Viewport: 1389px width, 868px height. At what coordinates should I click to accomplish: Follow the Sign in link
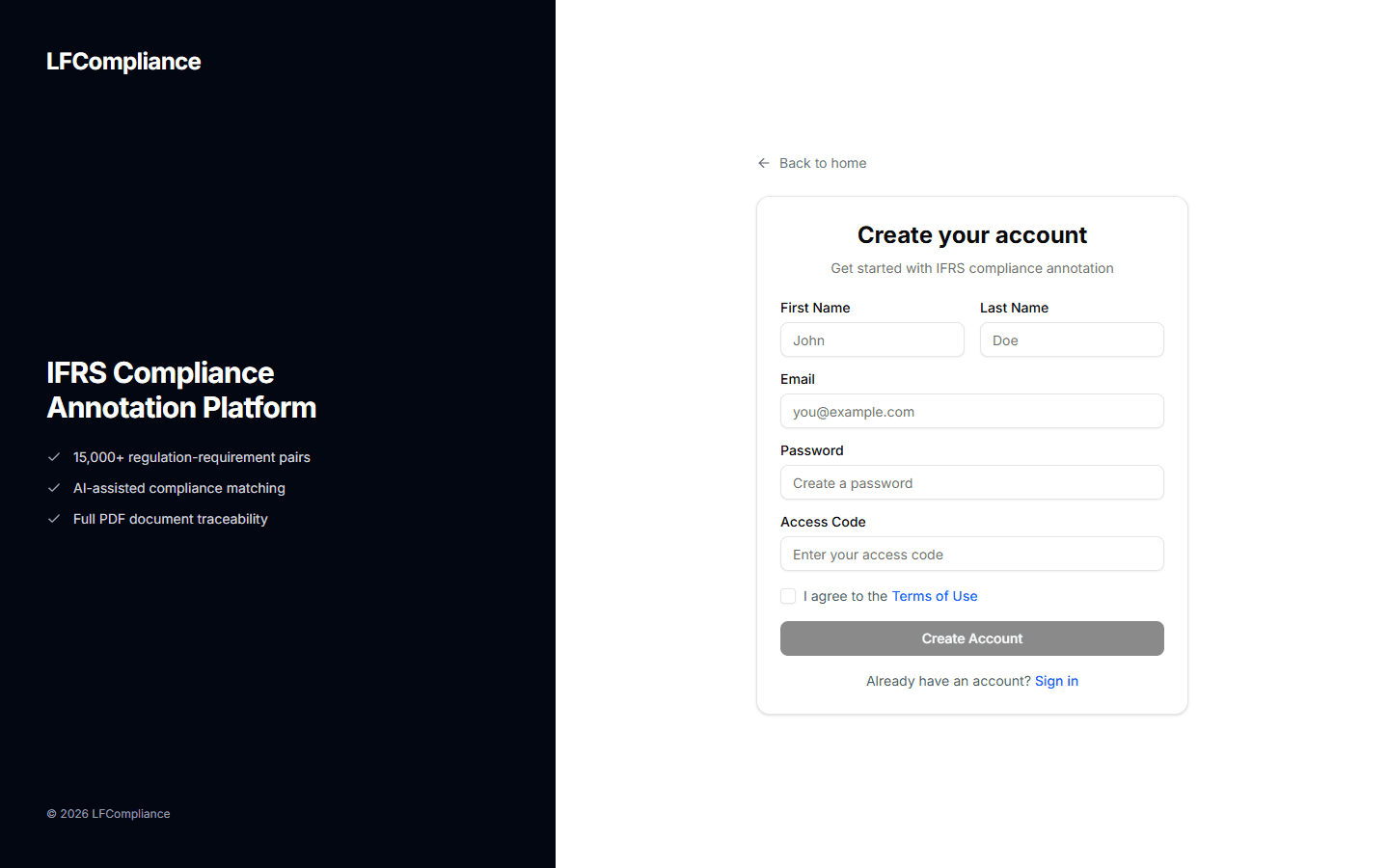coord(1056,681)
